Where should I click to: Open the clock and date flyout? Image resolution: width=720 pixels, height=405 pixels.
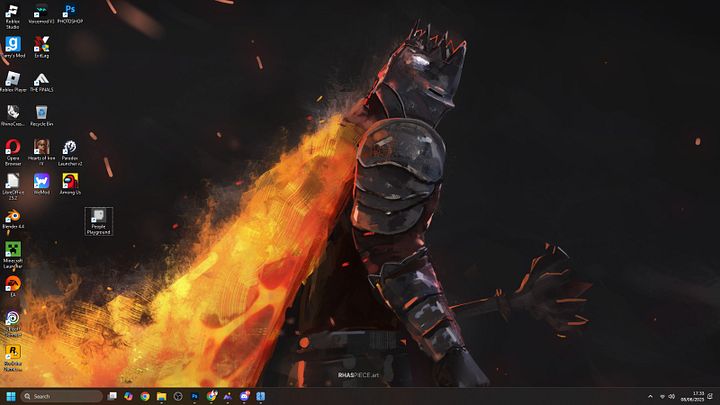tap(692, 396)
